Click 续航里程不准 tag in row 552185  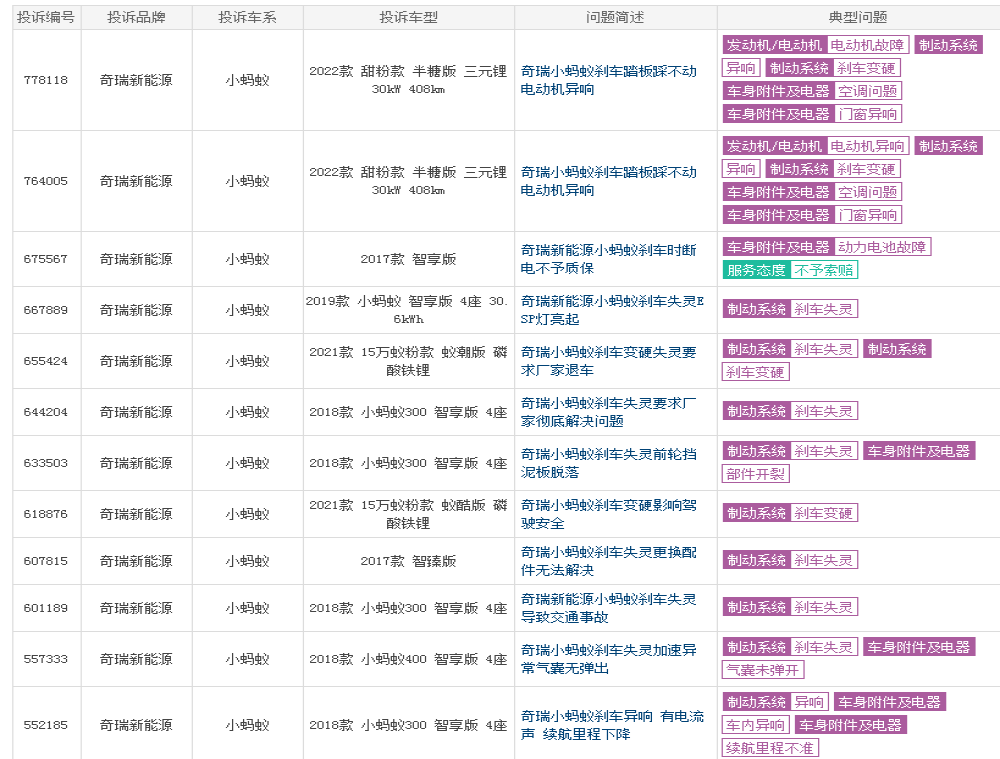point(770,748)
